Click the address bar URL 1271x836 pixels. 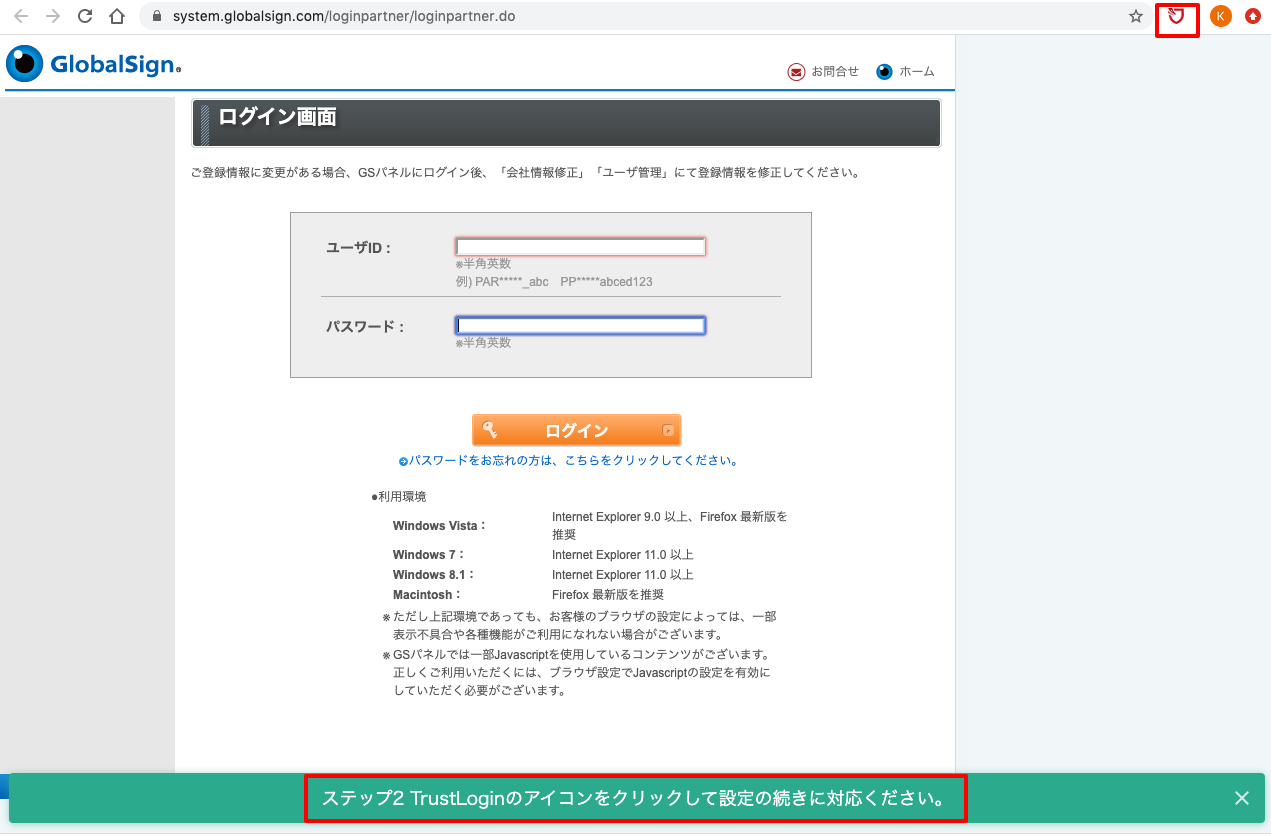[x=344, y=17]
